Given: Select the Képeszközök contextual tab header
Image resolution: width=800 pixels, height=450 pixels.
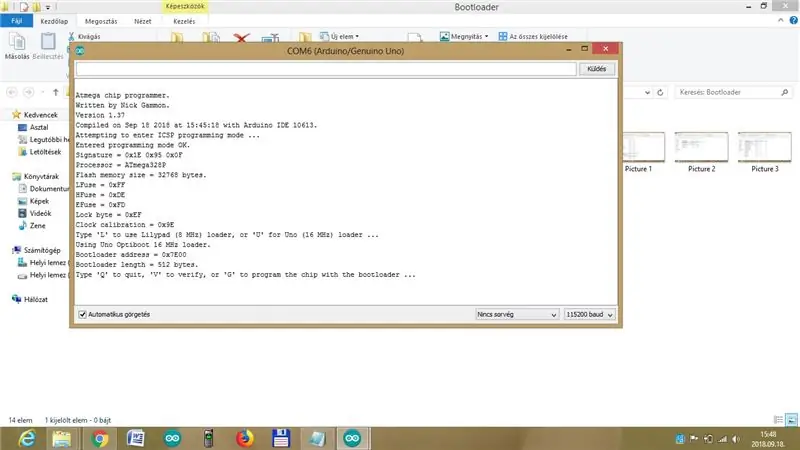Looking at the screenshot, I should pos(185,6).
